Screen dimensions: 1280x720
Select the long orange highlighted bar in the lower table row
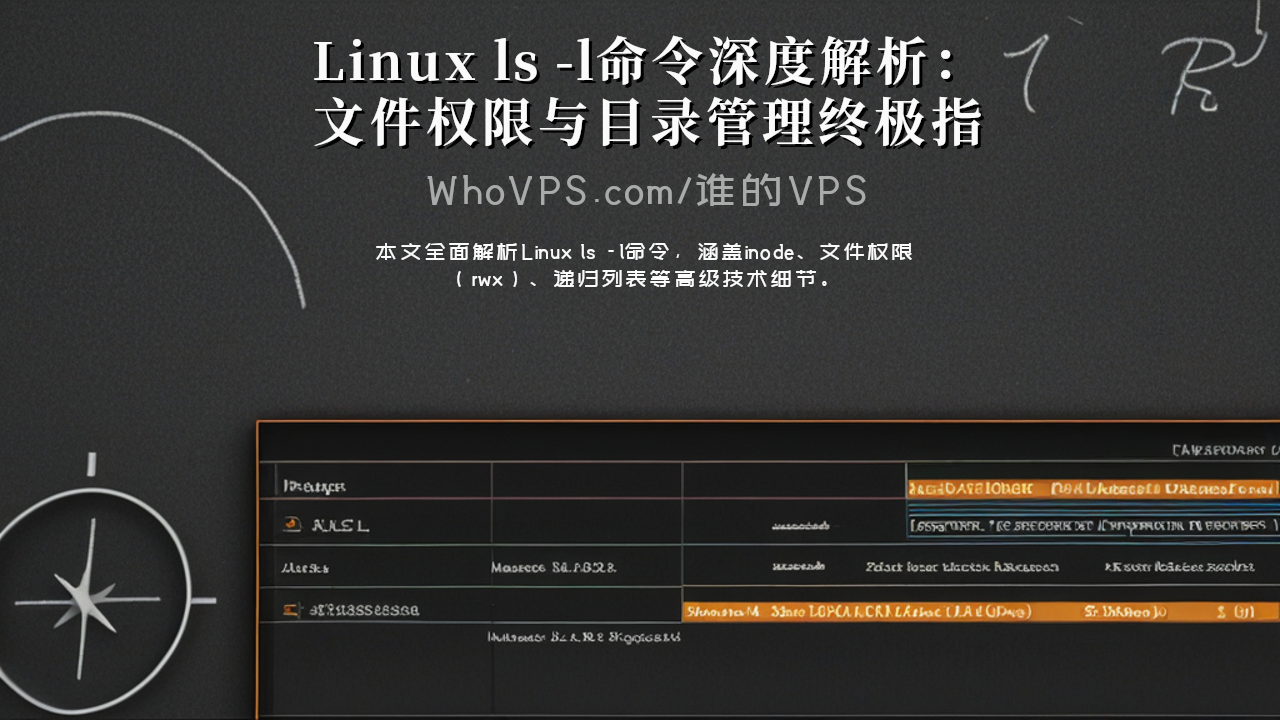point(981,610)
